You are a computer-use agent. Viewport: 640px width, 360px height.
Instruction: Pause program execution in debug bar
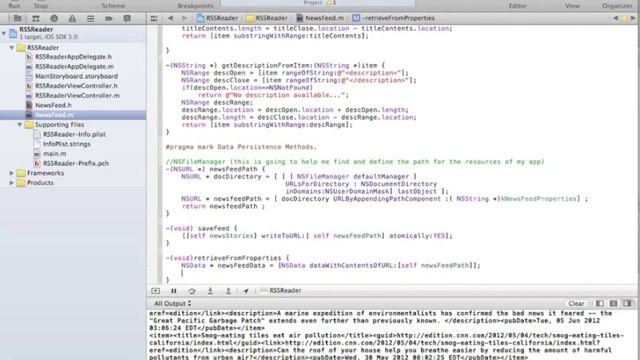point(173,291)
